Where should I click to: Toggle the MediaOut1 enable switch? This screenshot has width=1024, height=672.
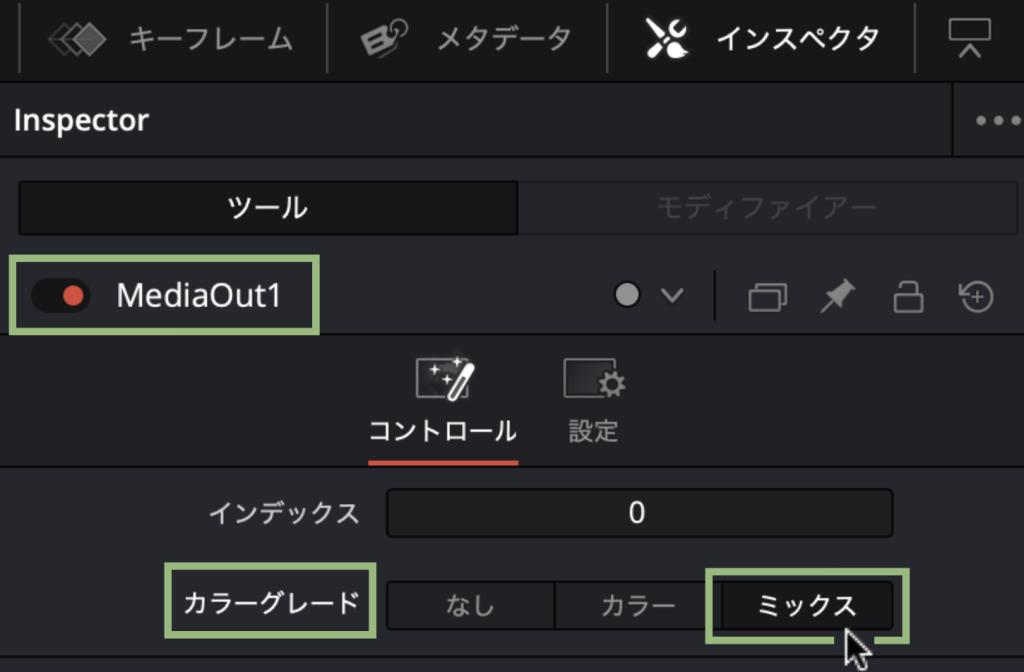60,296
